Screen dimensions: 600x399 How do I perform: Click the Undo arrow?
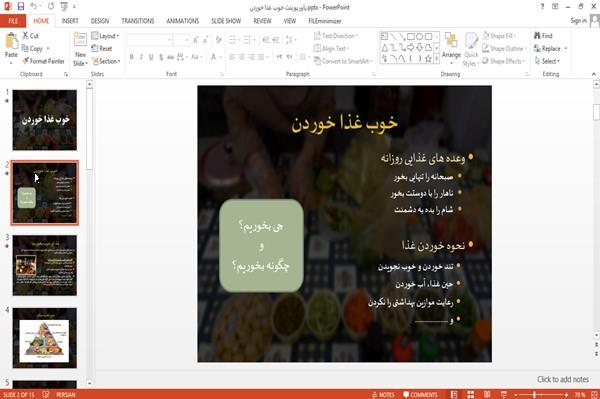34,7
